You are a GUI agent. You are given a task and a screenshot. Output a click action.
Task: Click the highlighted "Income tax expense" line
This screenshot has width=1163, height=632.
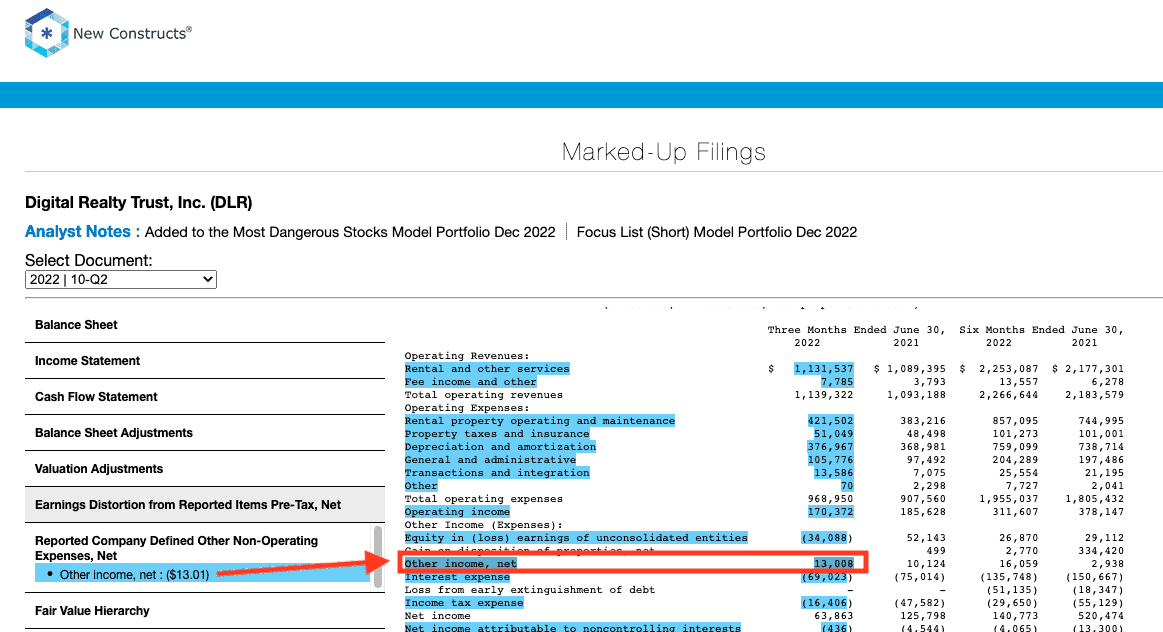coord(464,603)
